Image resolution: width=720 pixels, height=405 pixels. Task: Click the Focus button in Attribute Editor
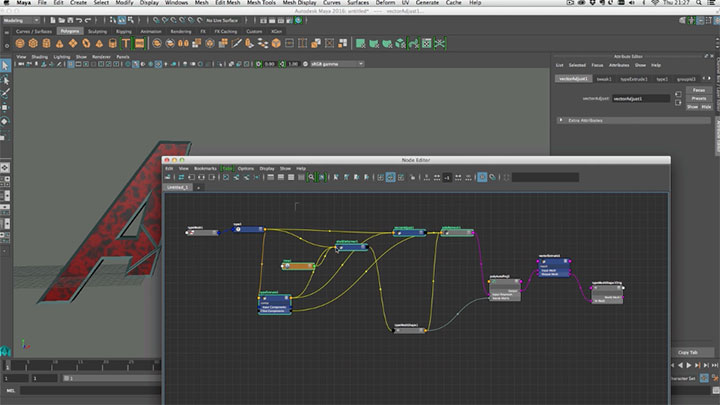pos(699,90)
